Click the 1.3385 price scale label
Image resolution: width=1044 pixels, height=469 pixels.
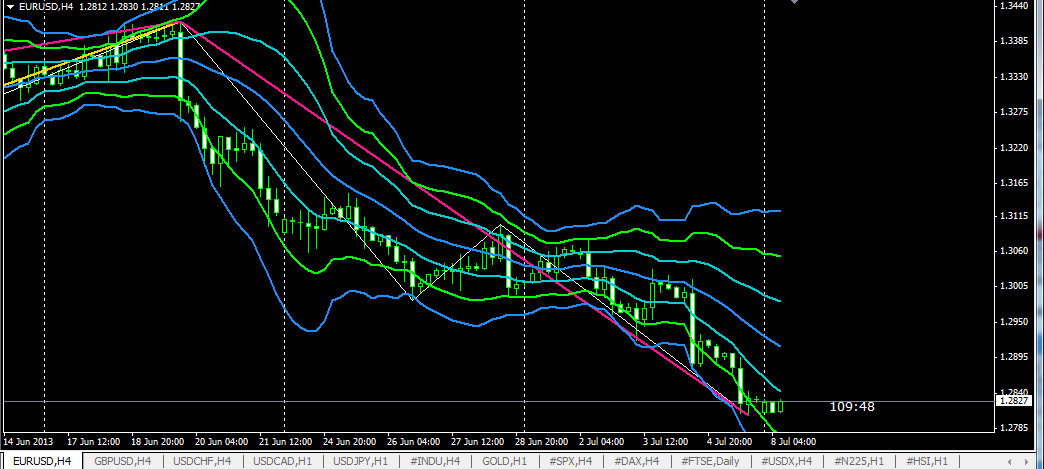pyautogui.click(x=1014, y=41)
